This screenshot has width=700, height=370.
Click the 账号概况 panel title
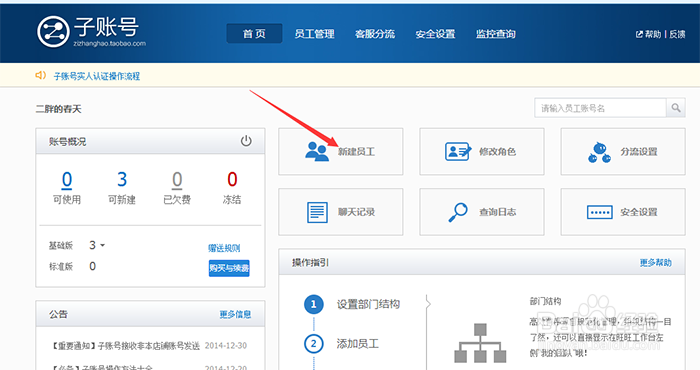point(67,142)
